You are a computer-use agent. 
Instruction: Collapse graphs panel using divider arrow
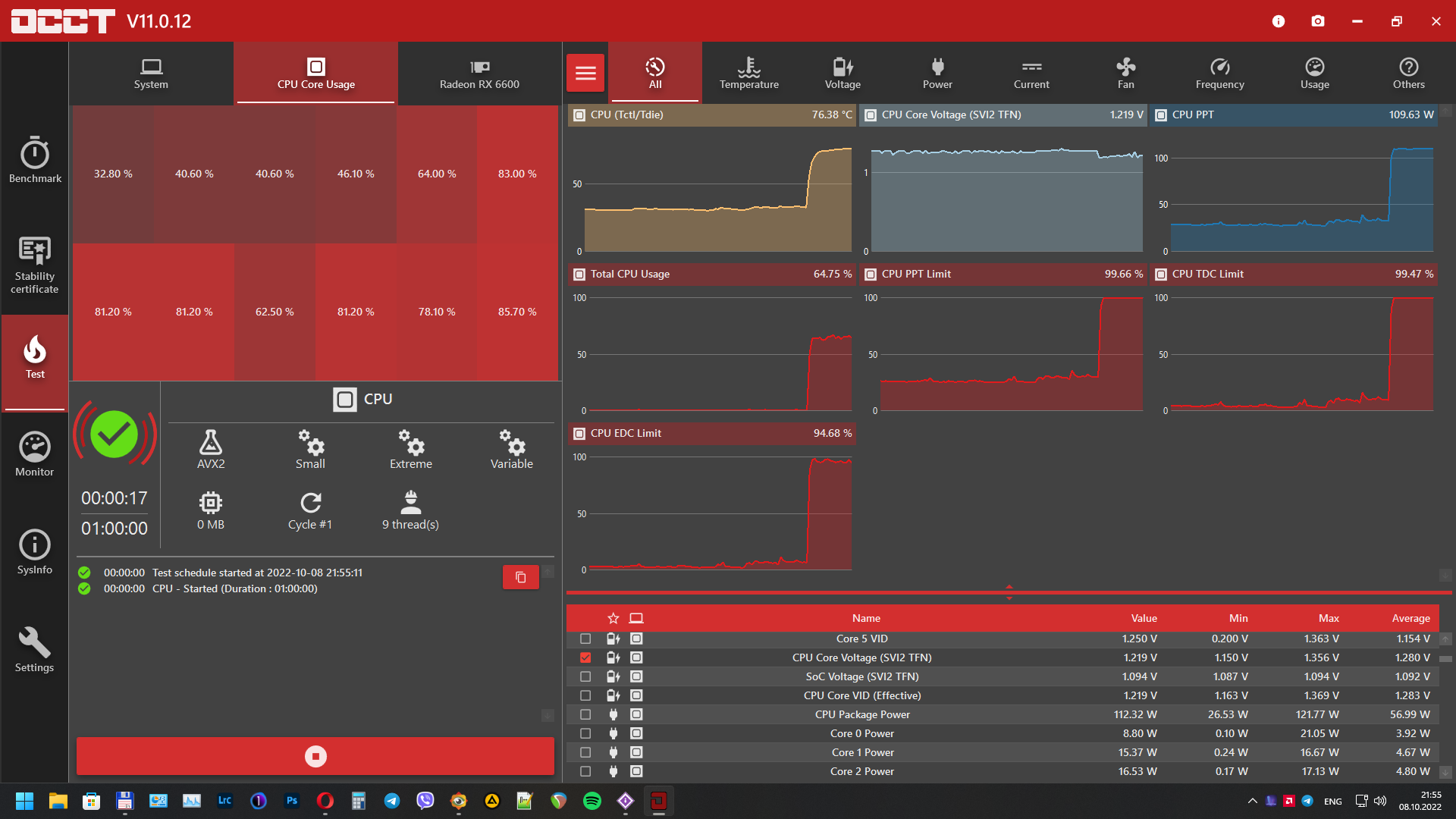point(1009,588)
